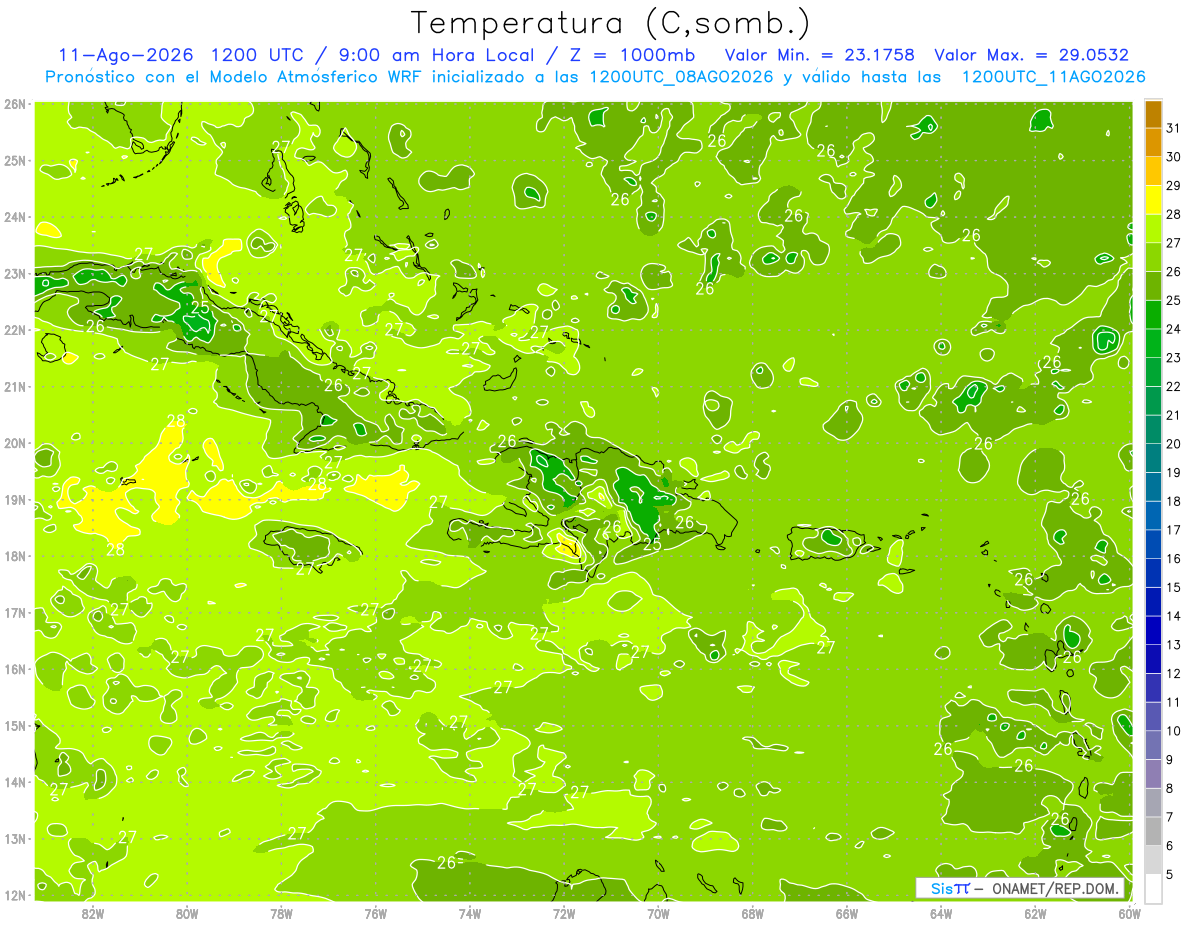Viewport: 1200px width, 927px height.
Task: Select the date "11-Ago-2026" in the header
Action: 125,55
